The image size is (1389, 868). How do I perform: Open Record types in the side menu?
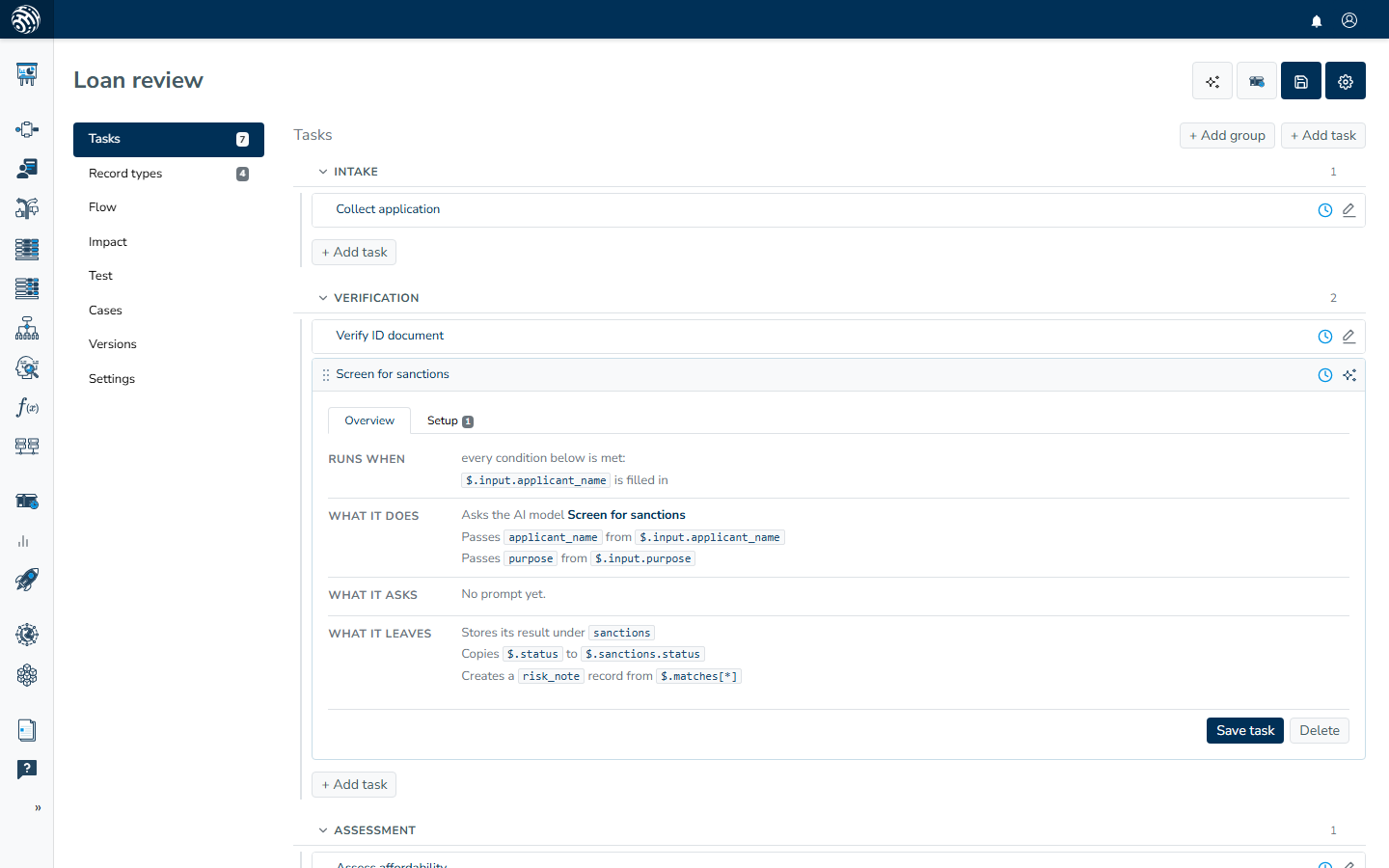tap(169, 174)
